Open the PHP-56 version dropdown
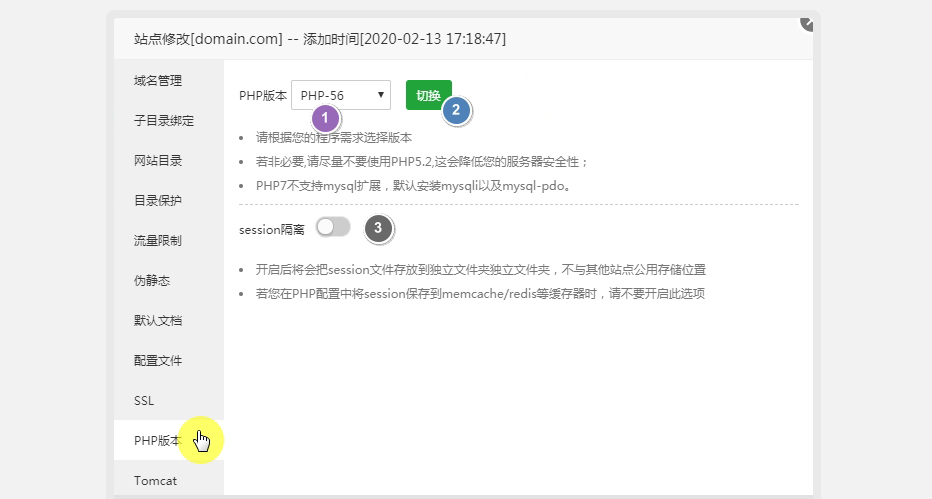The width and height of the screenshot is (932, 499). 341,95
